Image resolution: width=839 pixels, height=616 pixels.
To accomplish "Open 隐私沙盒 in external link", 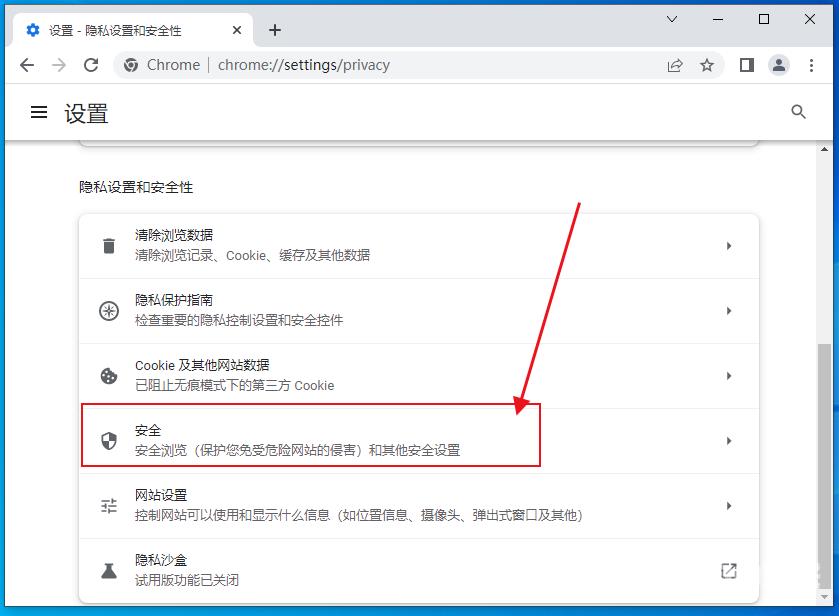I will (x=729, y=570).
